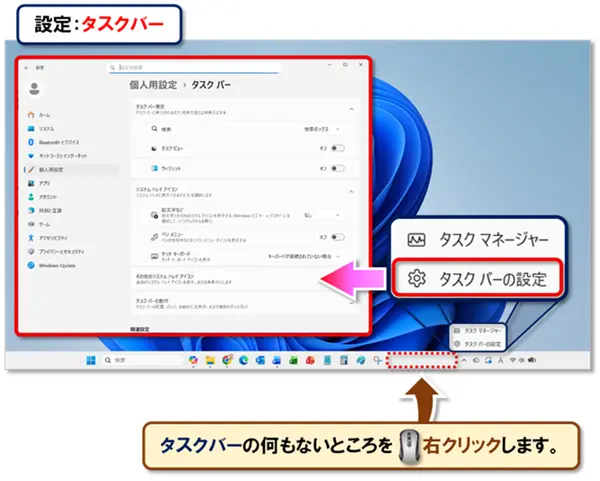This screenshot has height=481, width=600.
Task: Launch Microsoft Edge from the taskbar
Action: pos(244,360)
